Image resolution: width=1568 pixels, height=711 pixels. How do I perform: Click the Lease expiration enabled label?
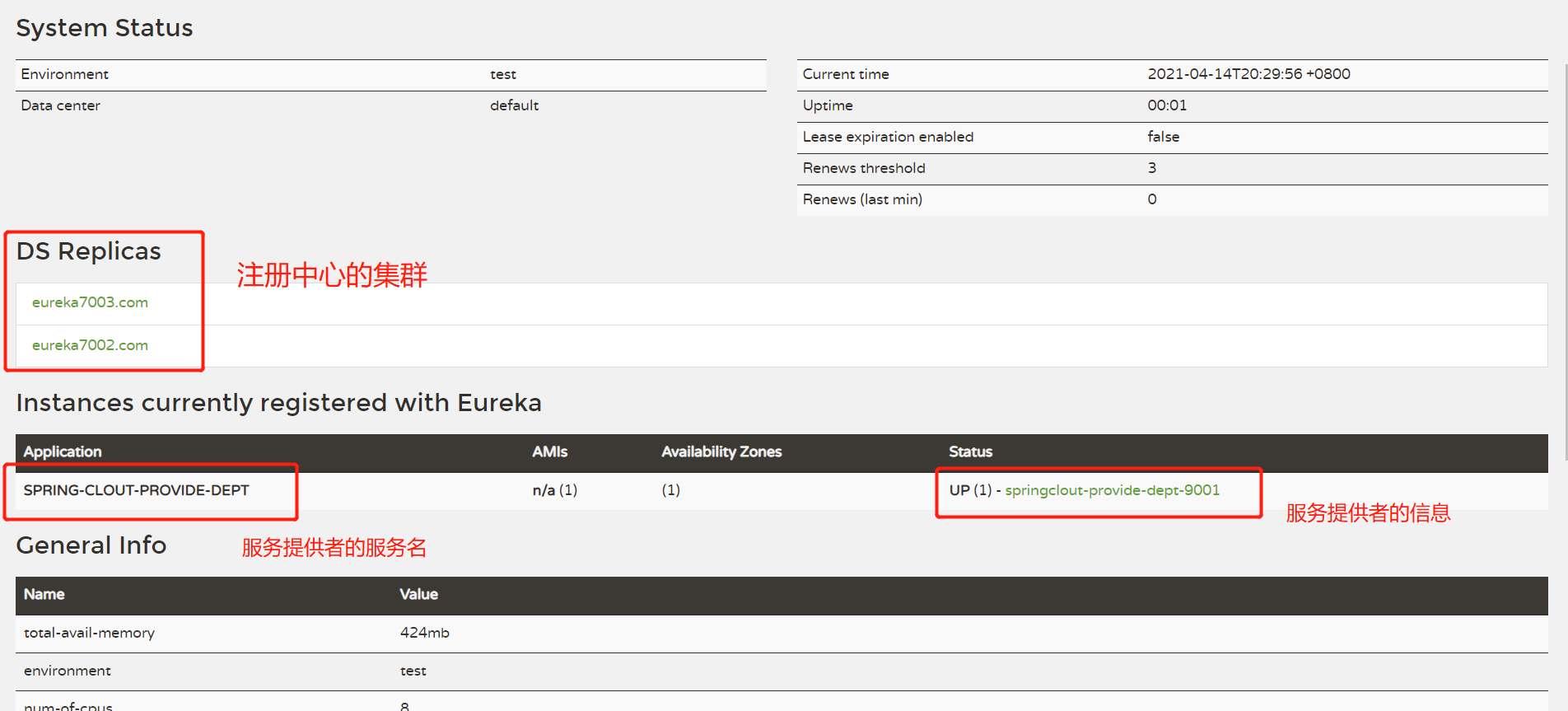(888, 137)
